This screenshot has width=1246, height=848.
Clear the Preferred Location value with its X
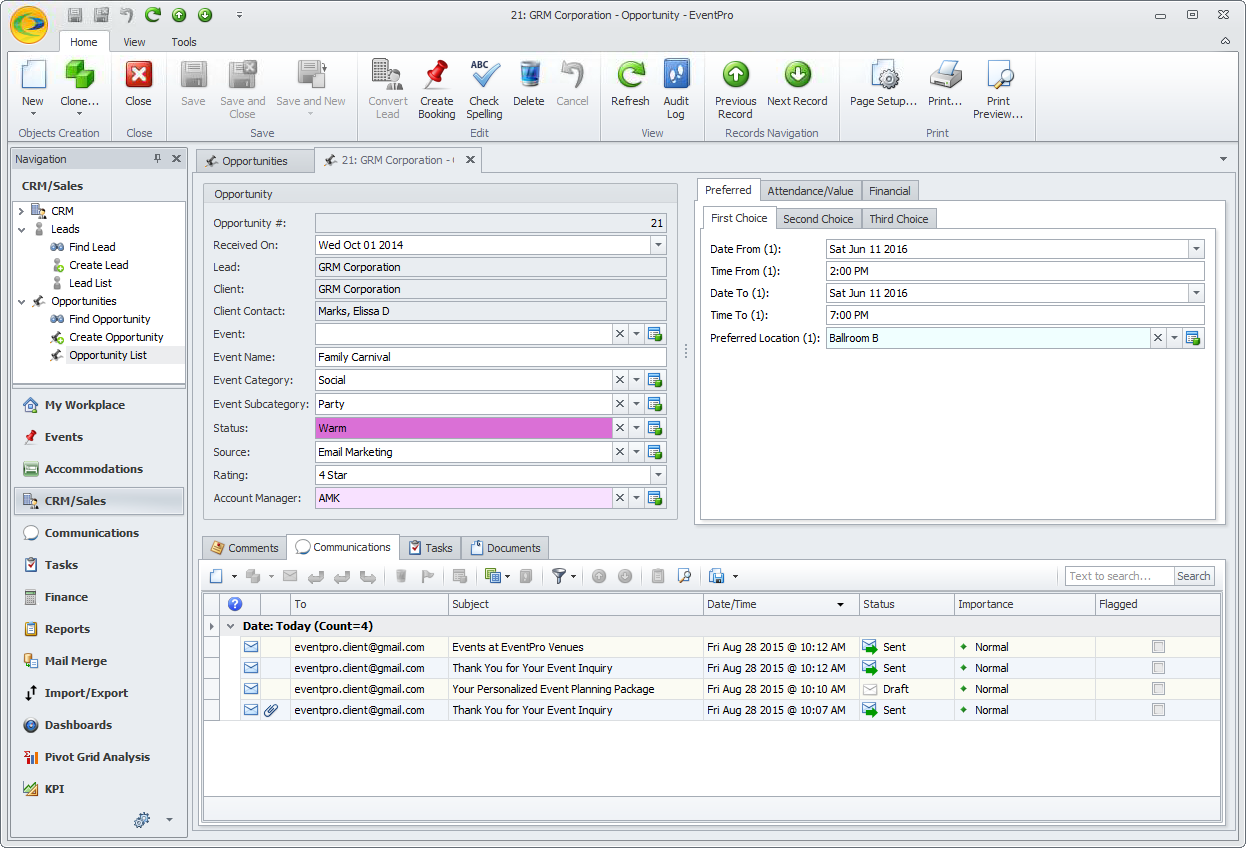1158,338
